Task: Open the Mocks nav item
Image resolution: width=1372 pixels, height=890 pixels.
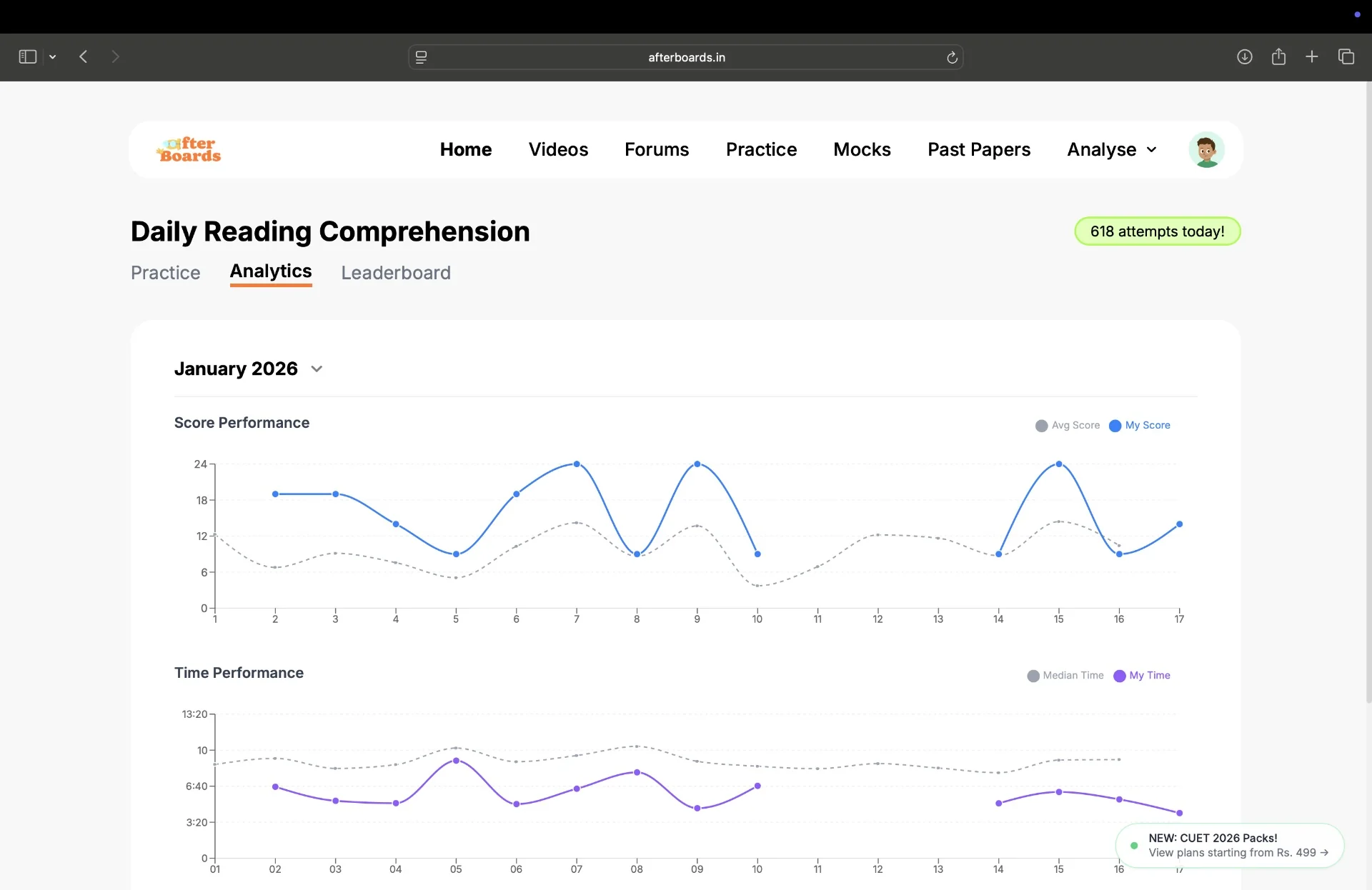Action: pyautogui.click(x=862, y=149)
